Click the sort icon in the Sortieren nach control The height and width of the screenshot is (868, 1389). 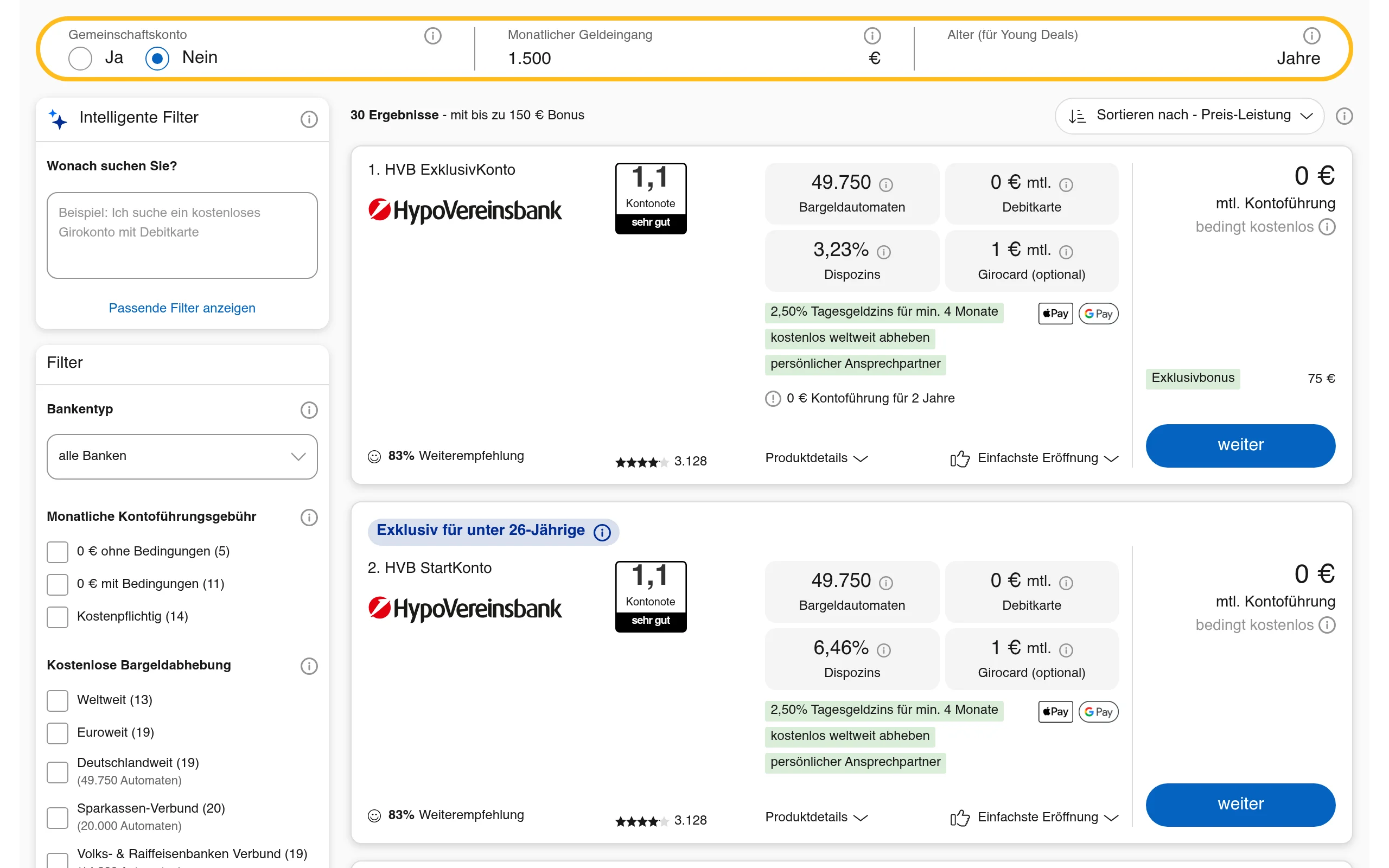pos(1078,116)
